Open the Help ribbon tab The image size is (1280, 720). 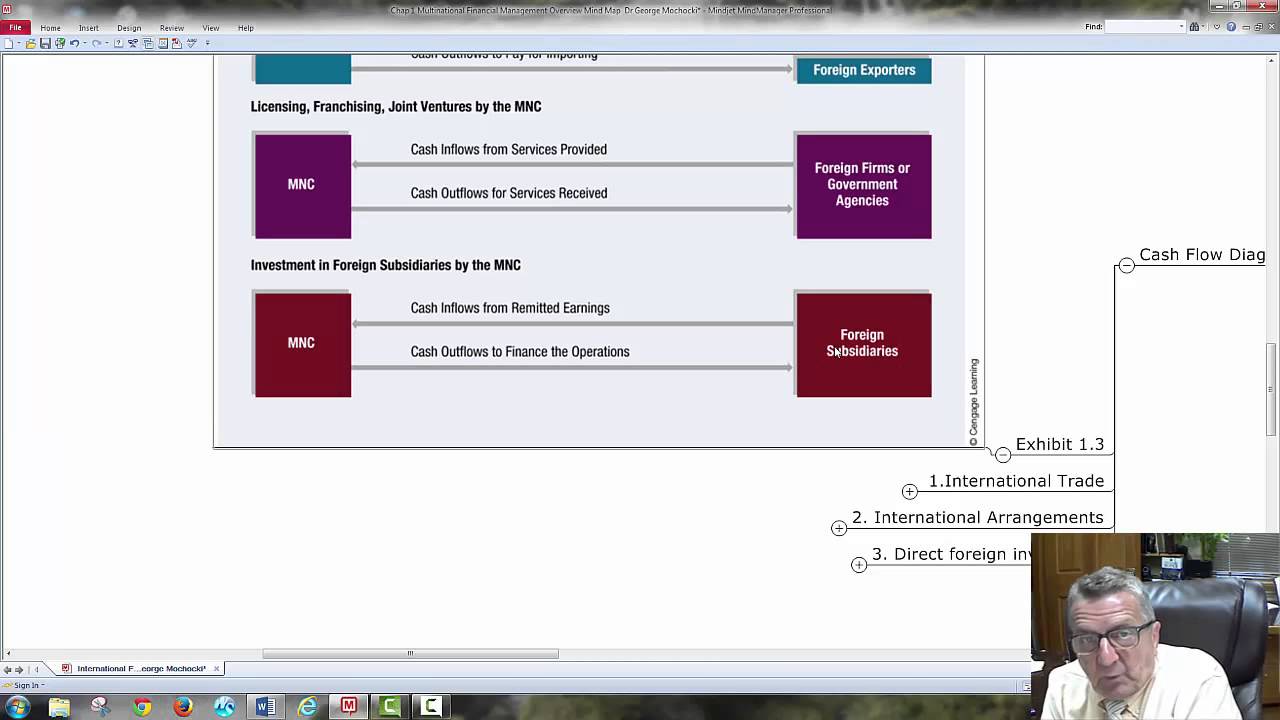point(245,28)
